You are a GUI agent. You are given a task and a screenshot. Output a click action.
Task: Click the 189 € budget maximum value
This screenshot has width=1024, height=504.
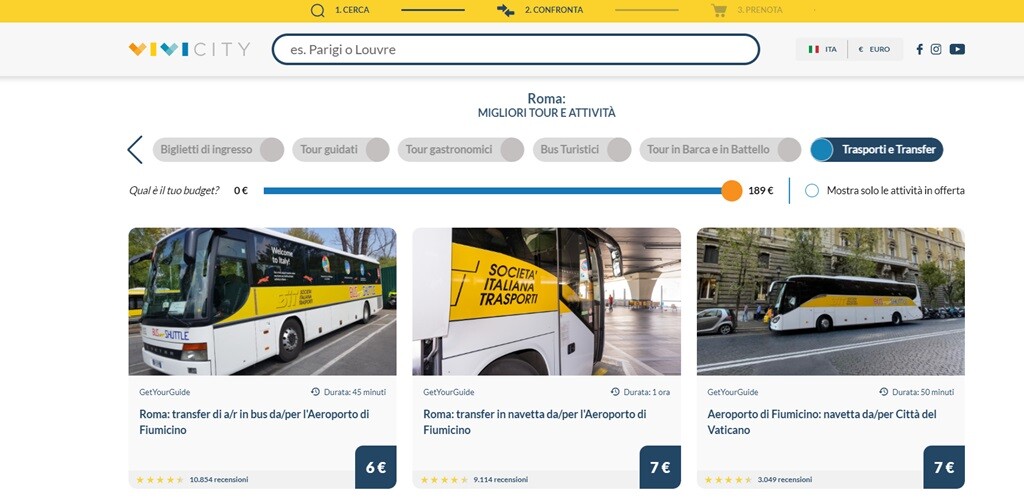[761, 191]
